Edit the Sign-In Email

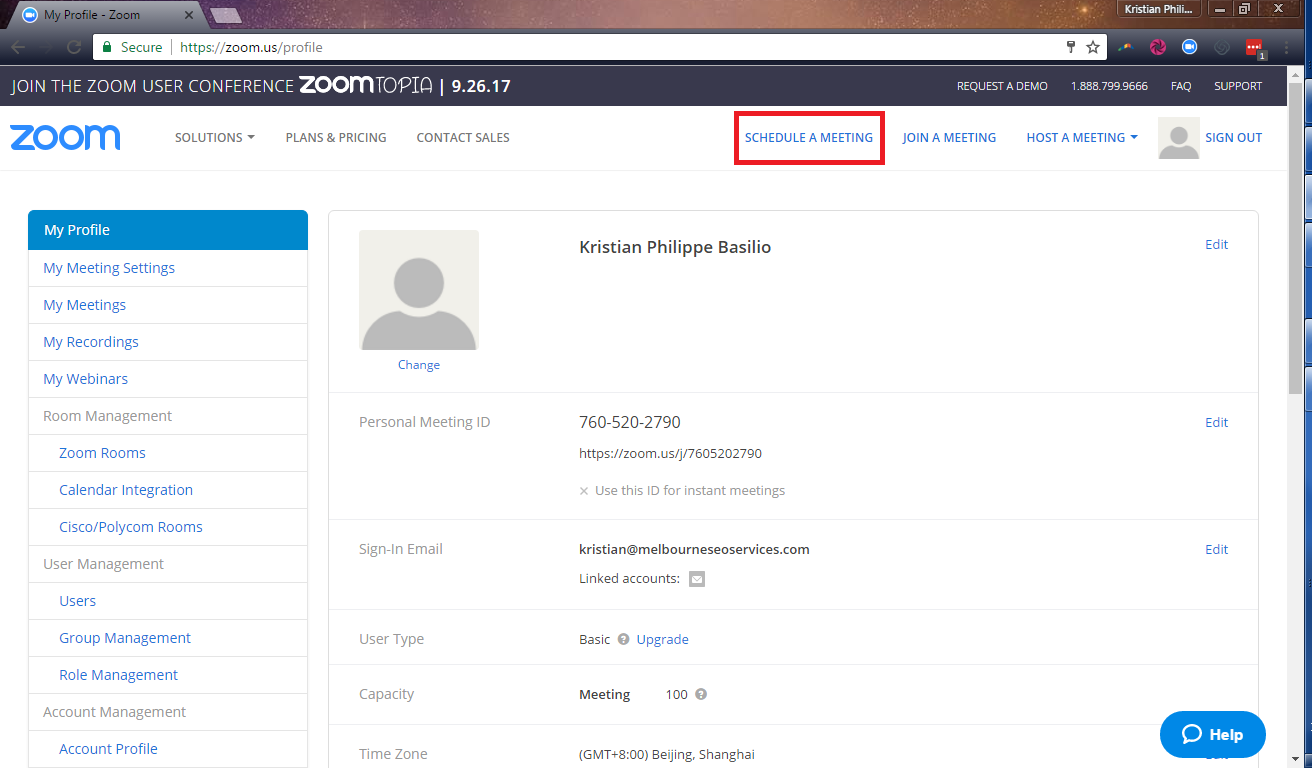[1216, 550]
